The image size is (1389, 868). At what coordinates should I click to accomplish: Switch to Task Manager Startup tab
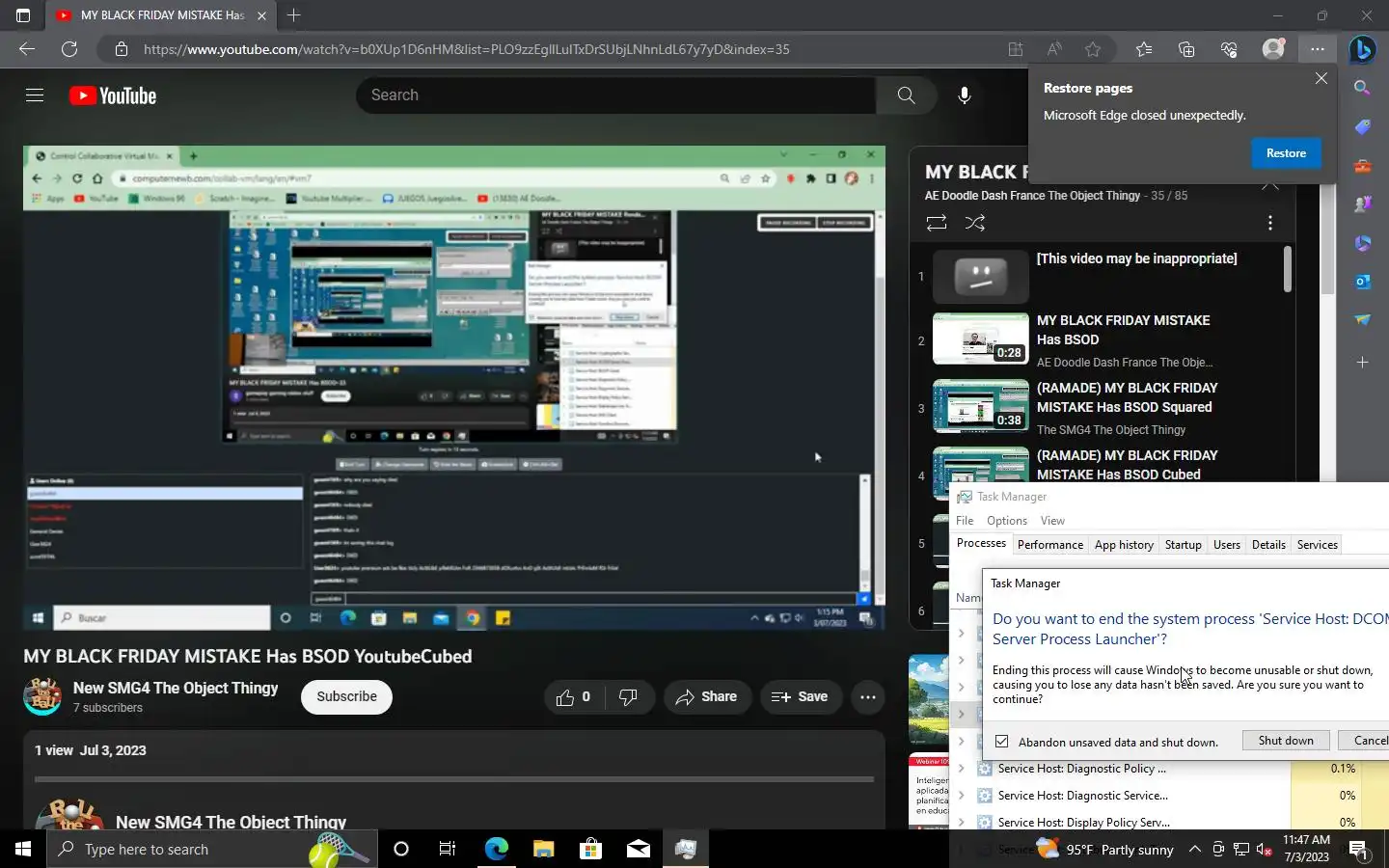(1183, 545)
